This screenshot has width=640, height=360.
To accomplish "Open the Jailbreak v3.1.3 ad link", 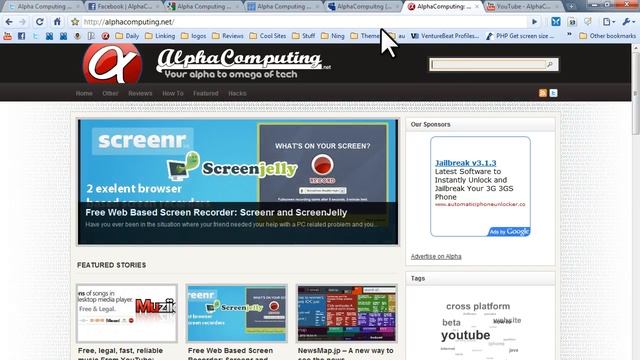I will click(x=465, y=163).
